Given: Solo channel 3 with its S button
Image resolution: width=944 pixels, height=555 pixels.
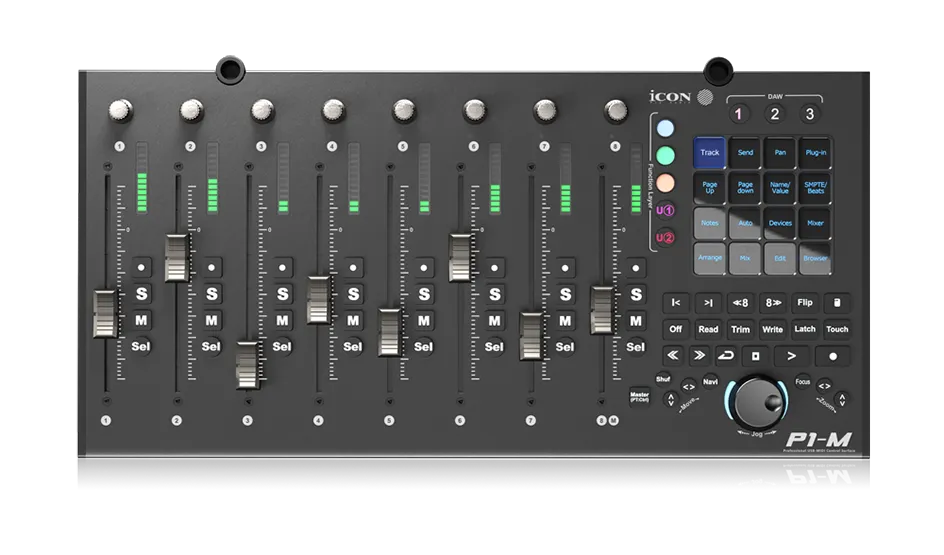Looking at the screenshot, I should click(282, 294).
